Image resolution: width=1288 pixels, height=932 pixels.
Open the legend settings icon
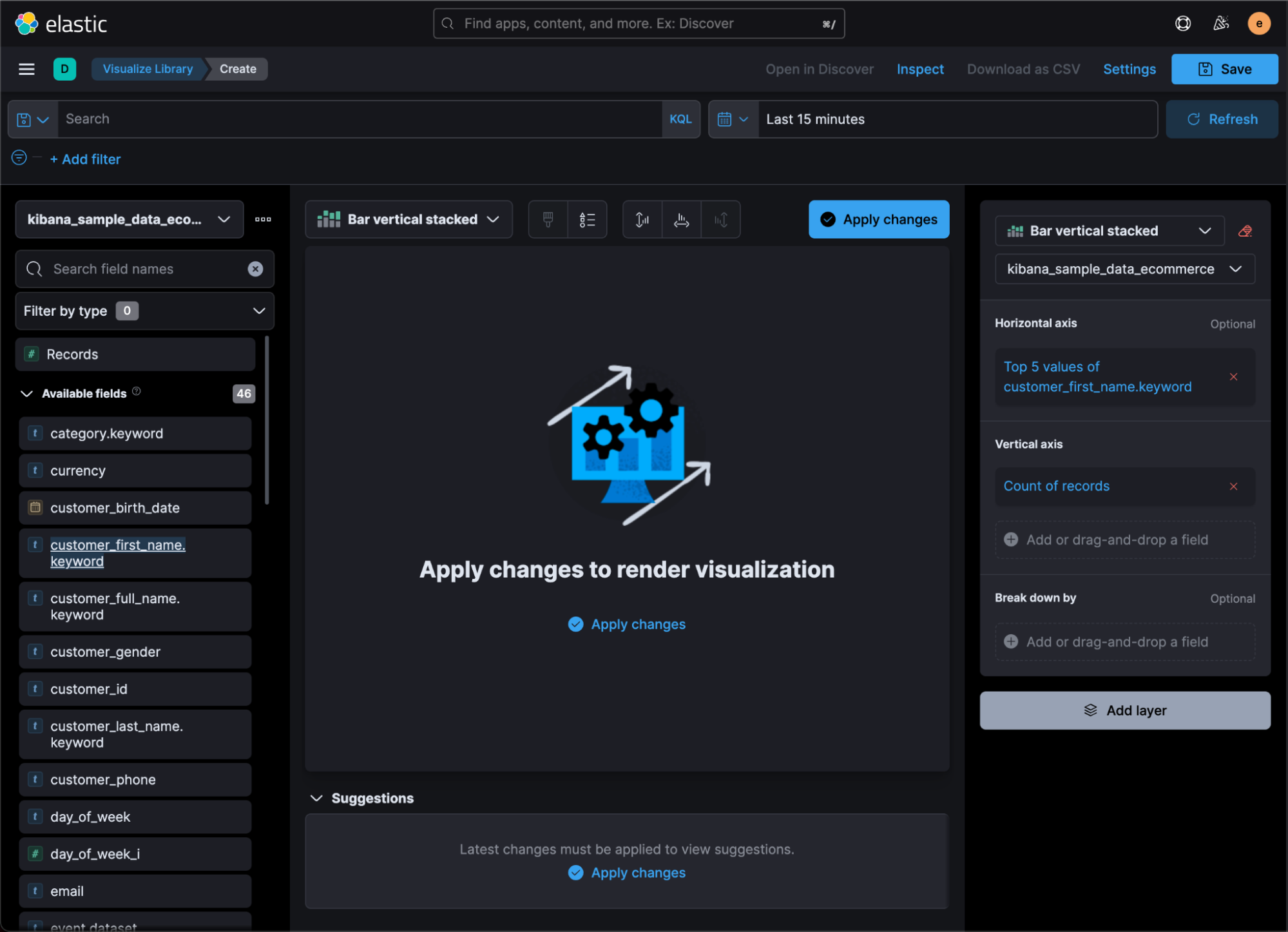pos(587,220)
